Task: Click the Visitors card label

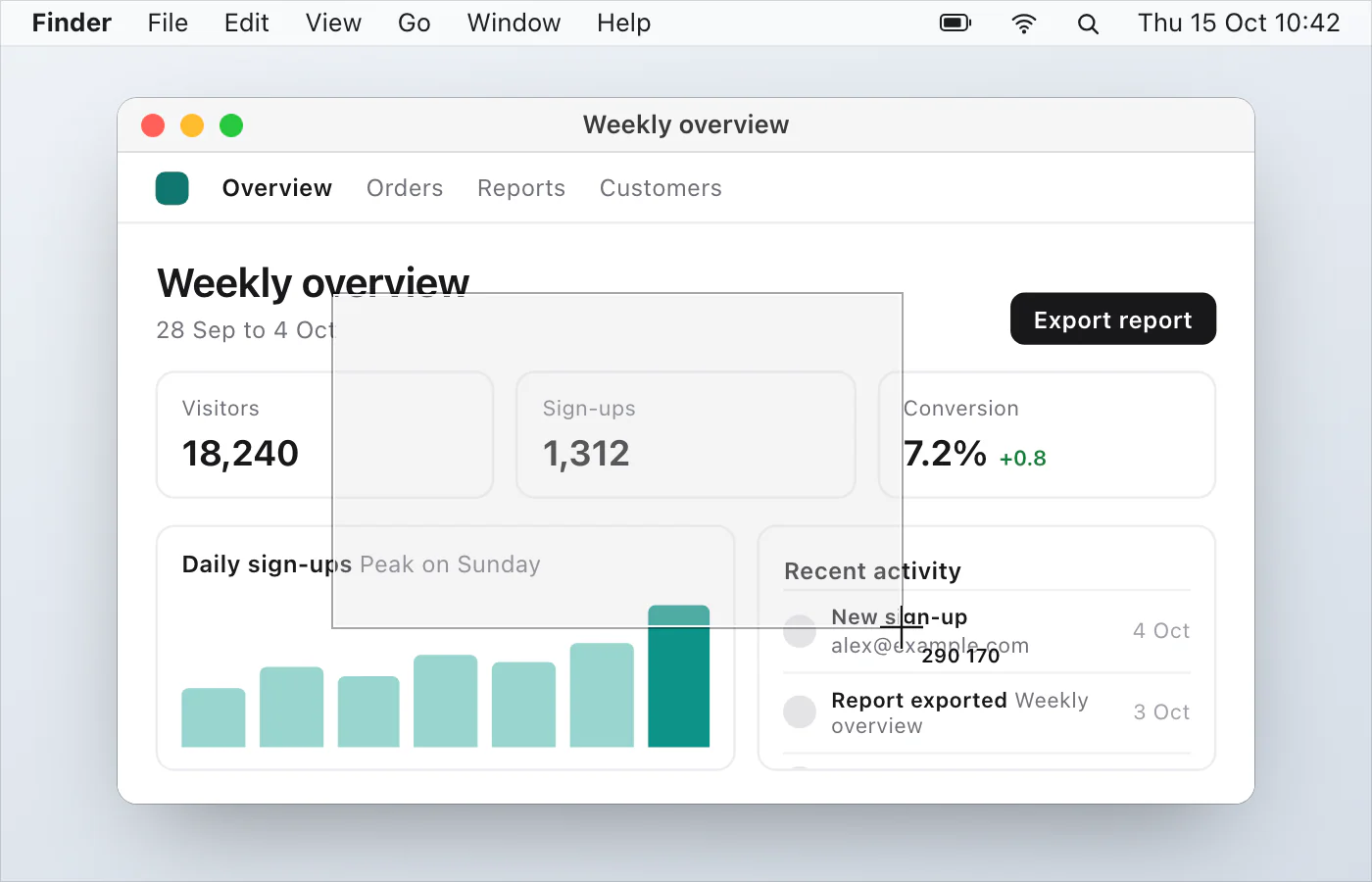Action: 220,409
